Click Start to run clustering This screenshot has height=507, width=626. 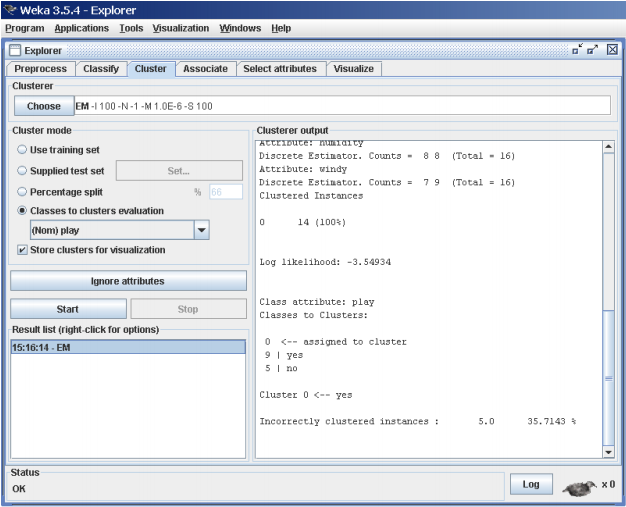click(68, 309)
